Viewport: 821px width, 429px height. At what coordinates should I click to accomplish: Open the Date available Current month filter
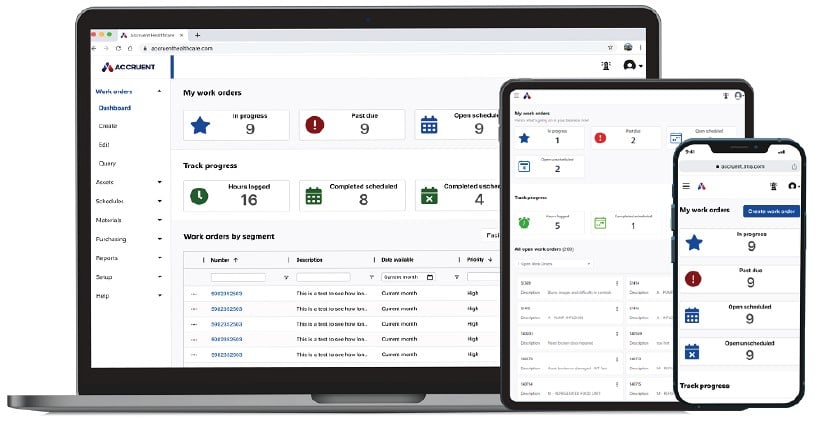pos(408,277)
